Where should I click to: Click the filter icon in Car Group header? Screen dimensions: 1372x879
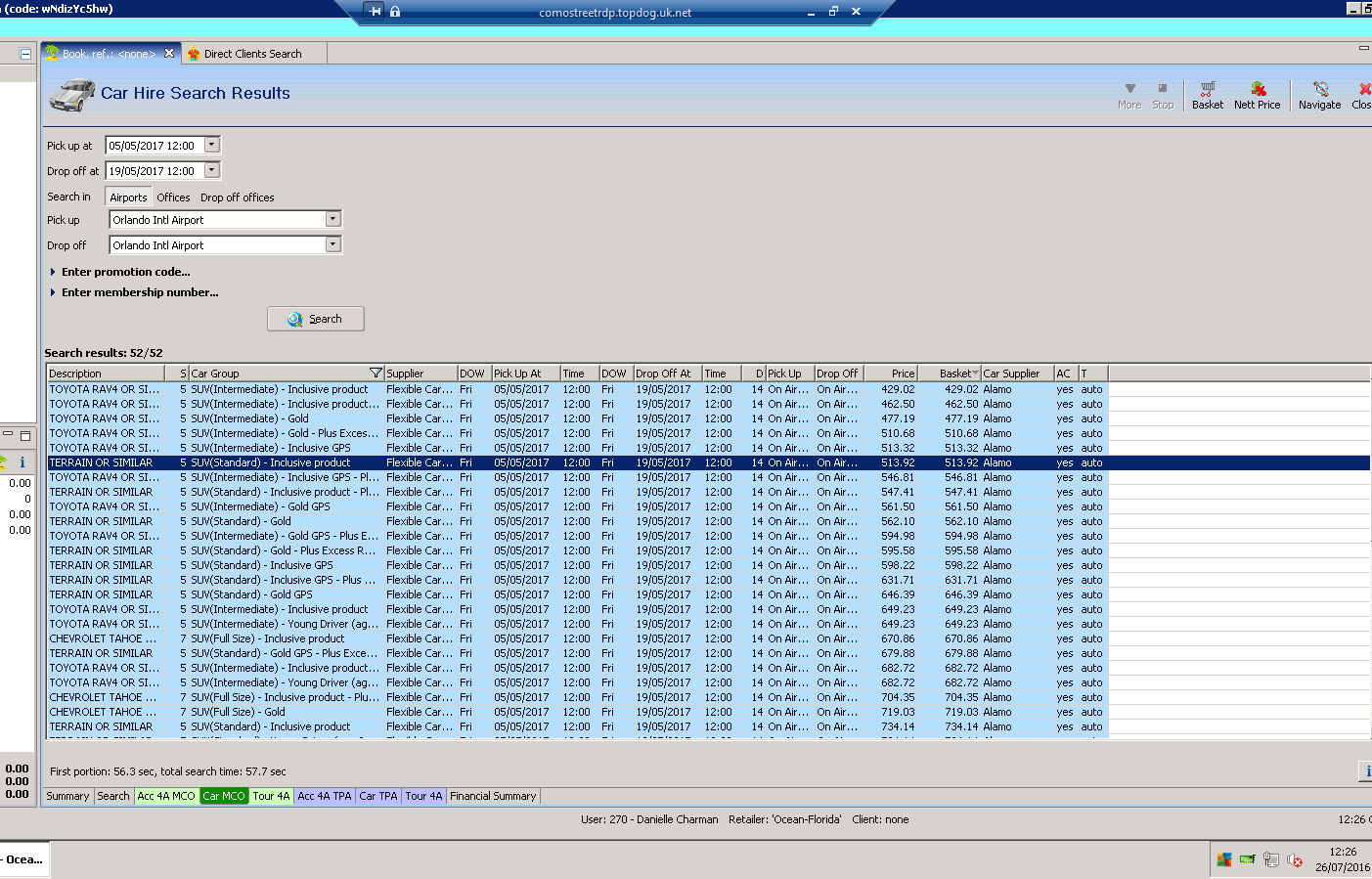376,374
